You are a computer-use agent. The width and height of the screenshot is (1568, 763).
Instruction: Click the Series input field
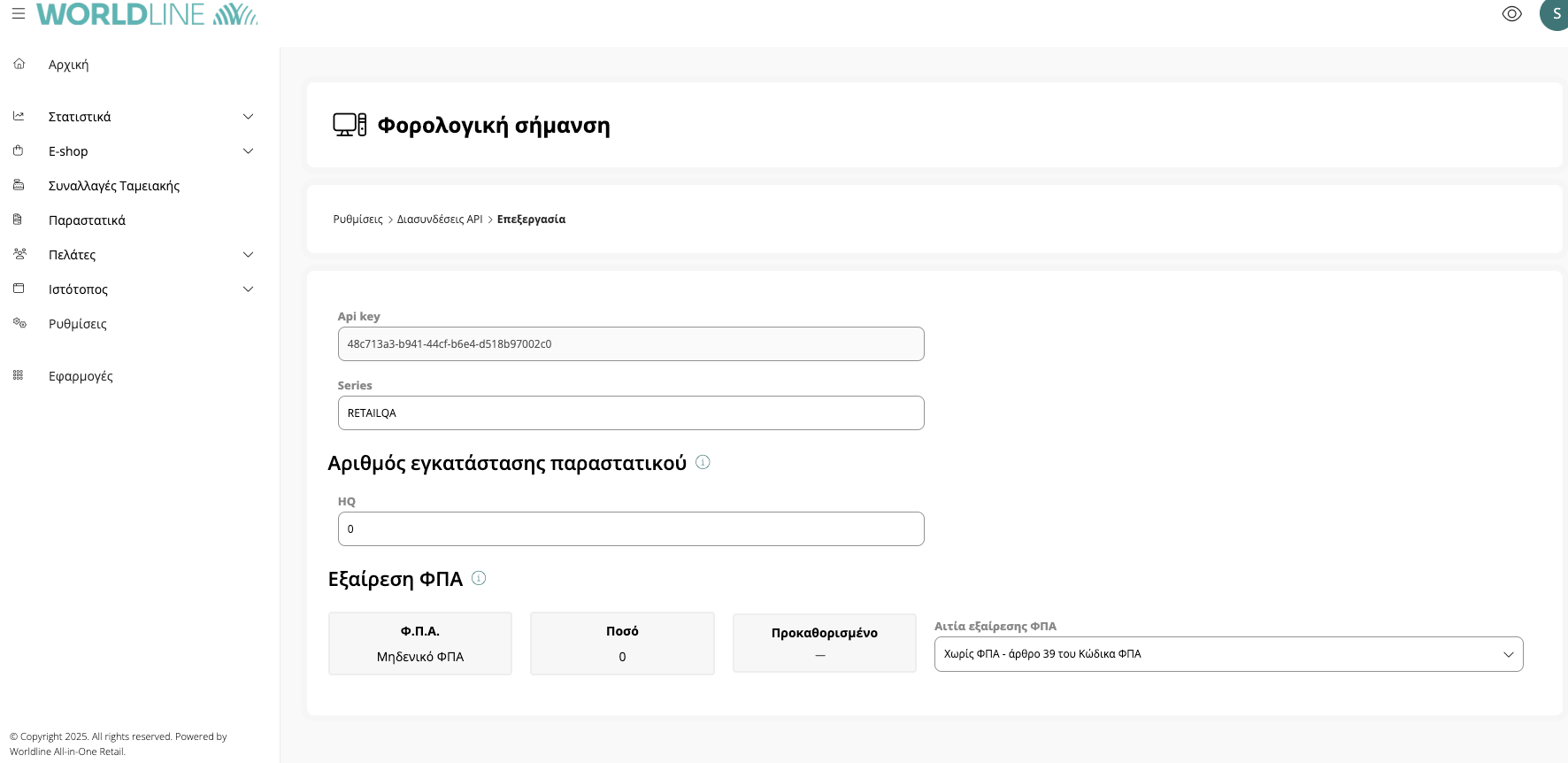tap(630, 413)
